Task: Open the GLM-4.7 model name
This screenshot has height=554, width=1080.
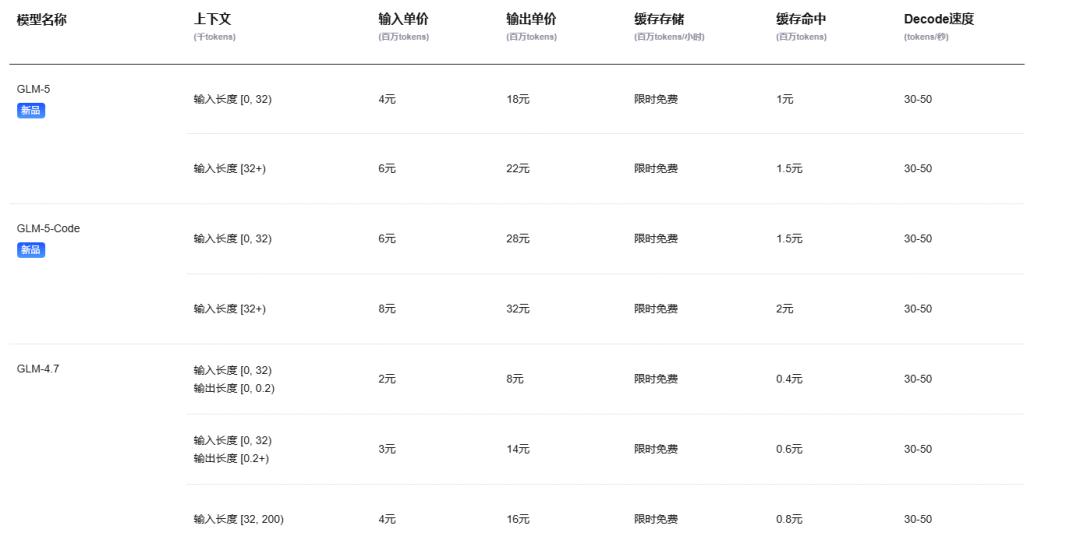Action: coord(38,368)
